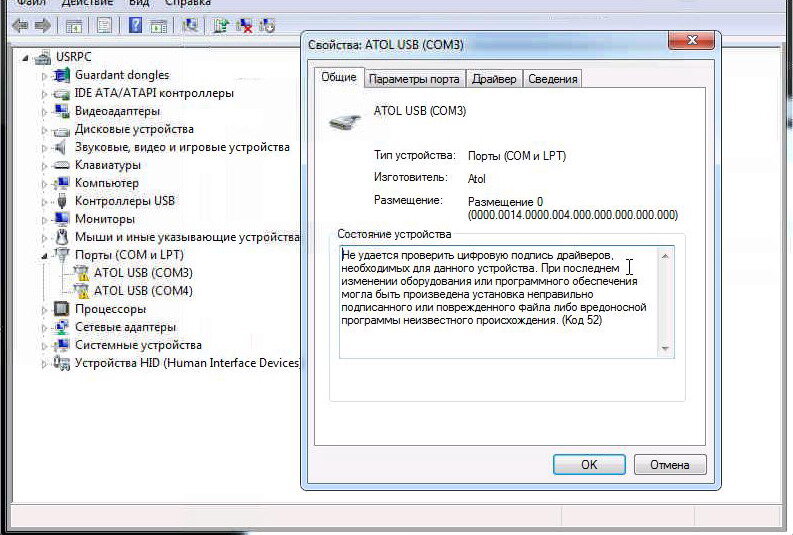Click the Отмена button

pos(670,465)
